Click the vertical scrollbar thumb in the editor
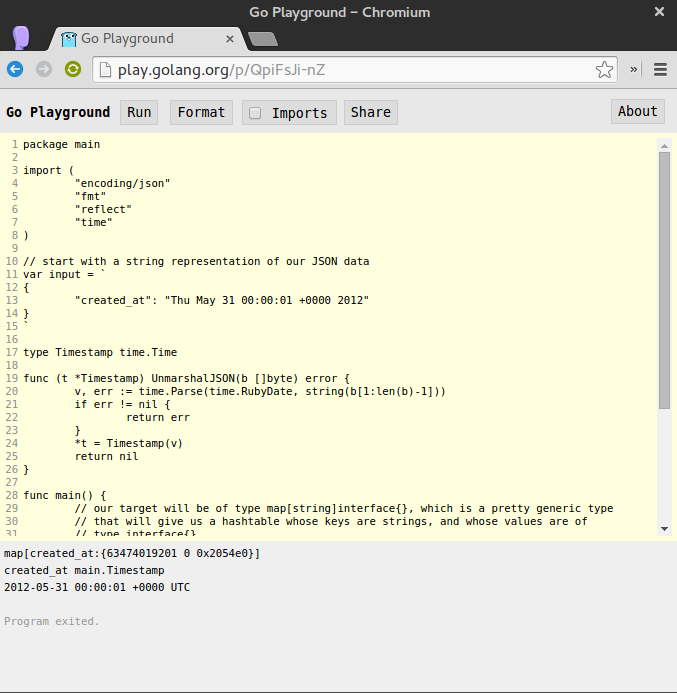 click(x=664, y=281)
